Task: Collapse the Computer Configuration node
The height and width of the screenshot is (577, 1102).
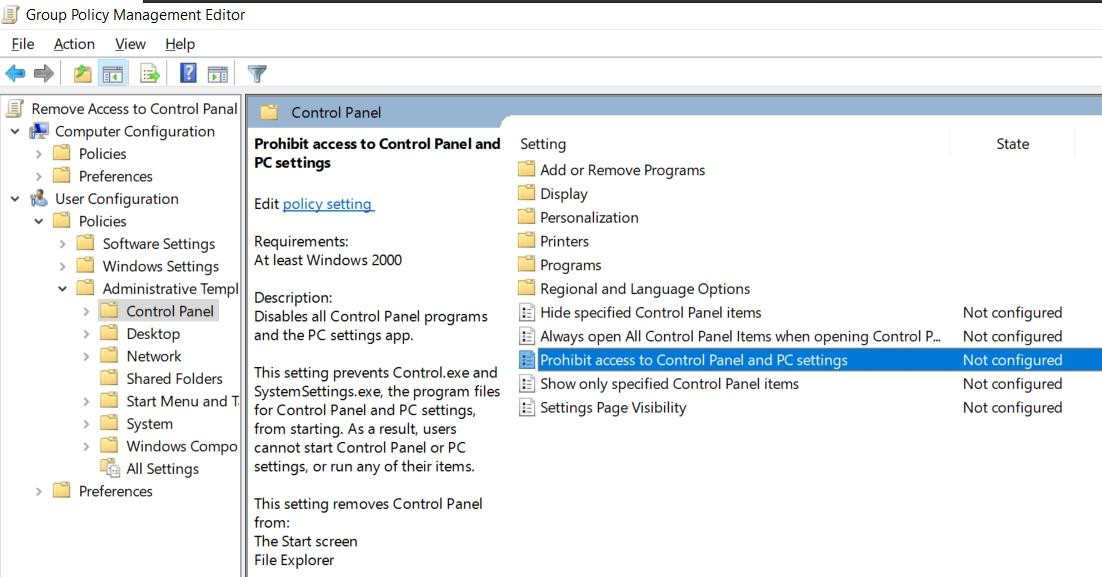Action: (x=15, y=131)
